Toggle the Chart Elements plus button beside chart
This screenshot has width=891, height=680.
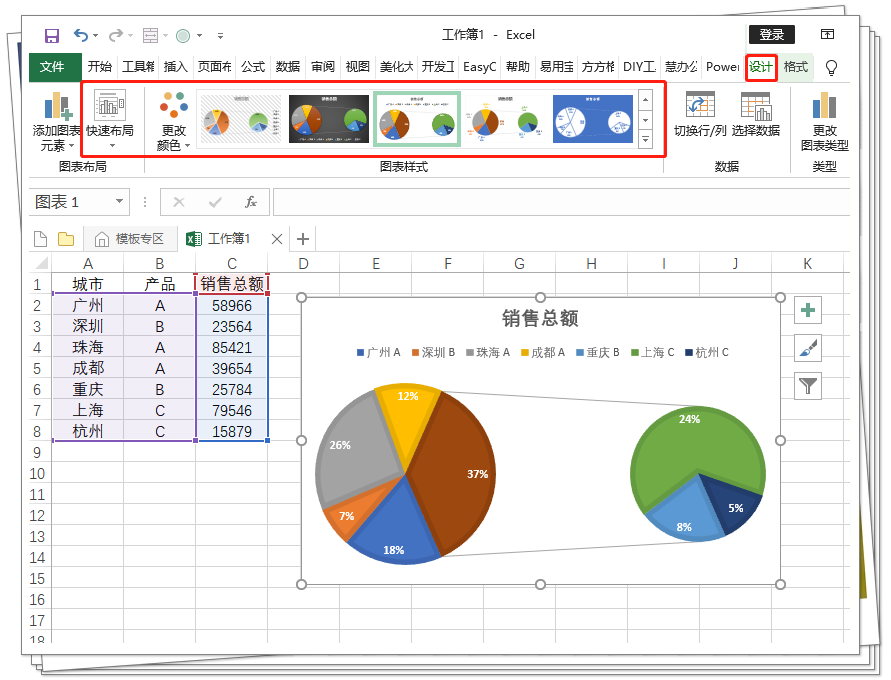point(806,310)
